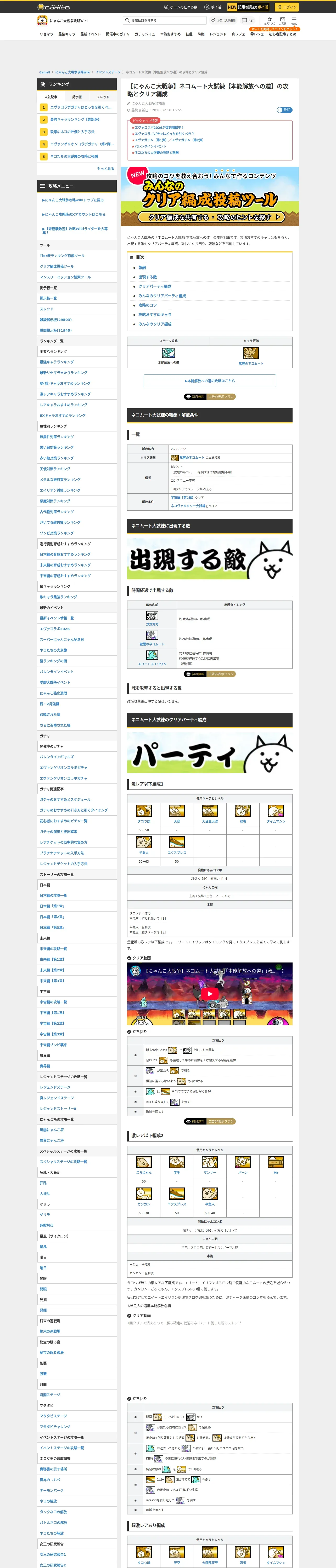Click the 半魚人 icon in 激レア以下編成1
This screenshot has width=336, height=1568.
pyautogui.click(x=143, y=843)
